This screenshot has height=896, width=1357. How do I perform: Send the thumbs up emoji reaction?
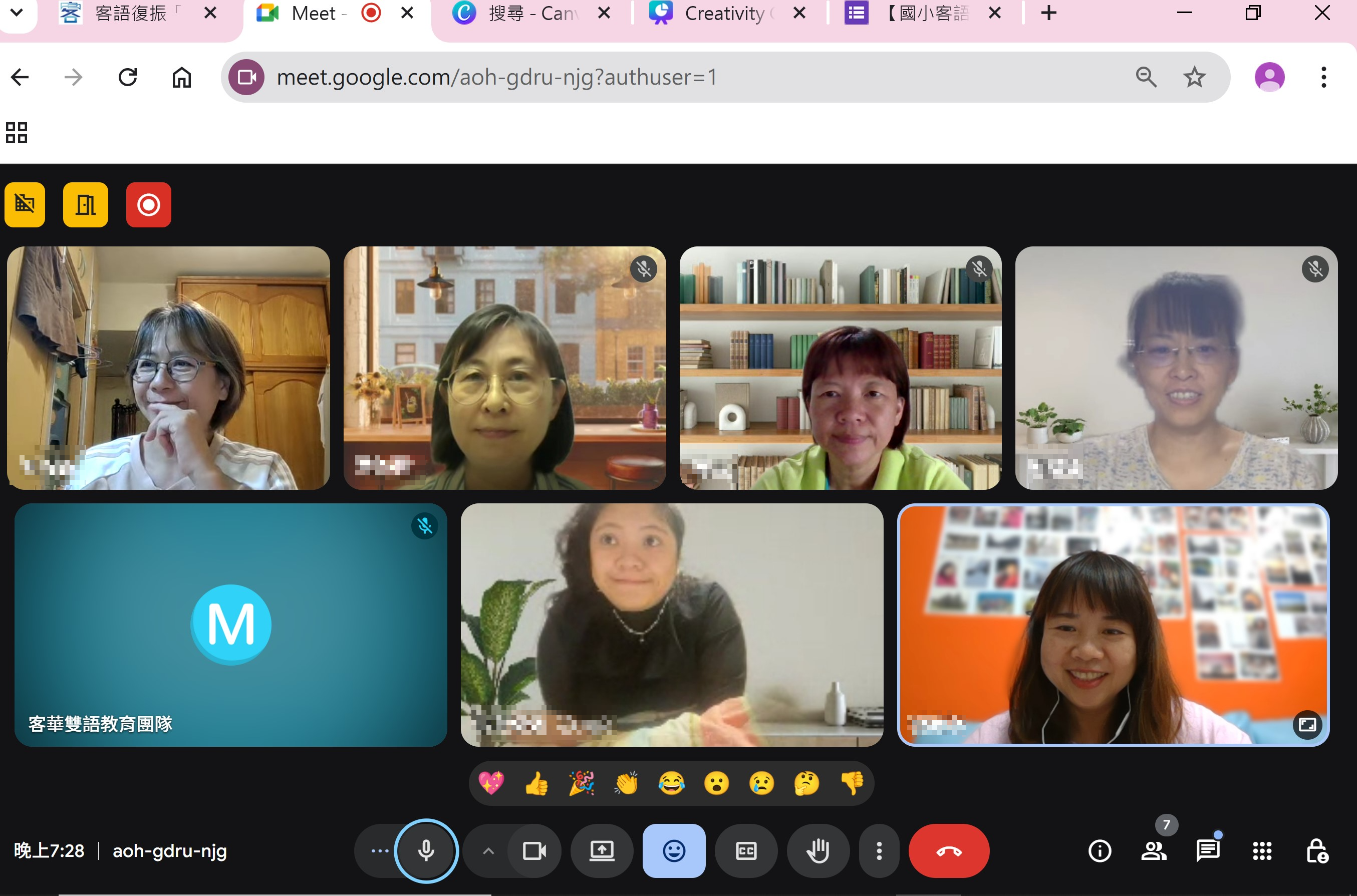[x=536, y=783]
